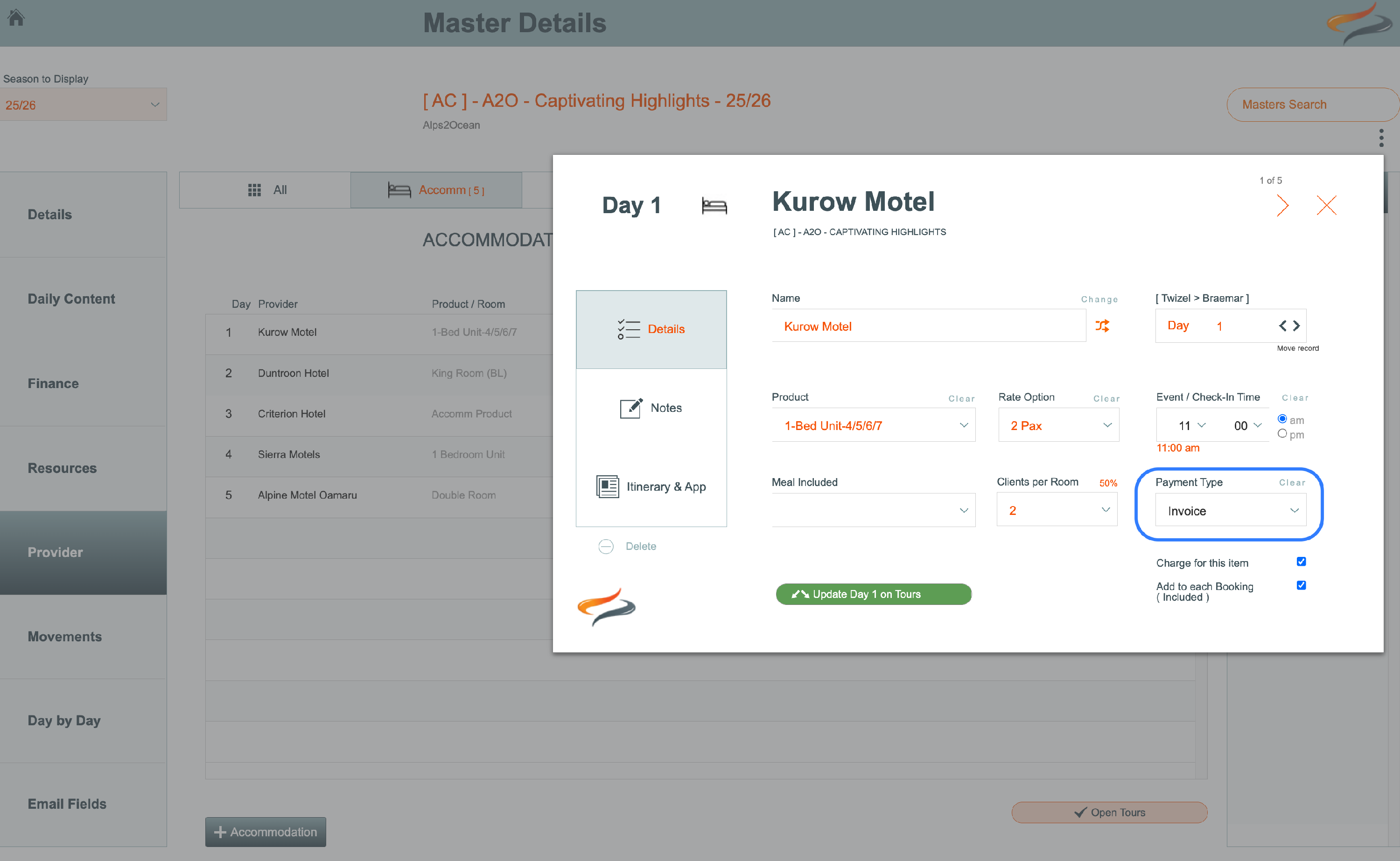
Task: Move record to next day arrow
Action: (x=1297, y=326)
